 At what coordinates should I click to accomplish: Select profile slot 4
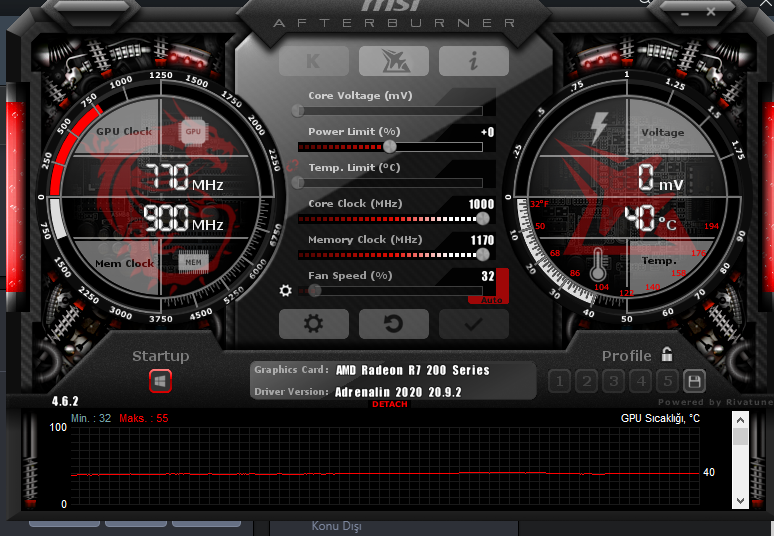point(641,381)
